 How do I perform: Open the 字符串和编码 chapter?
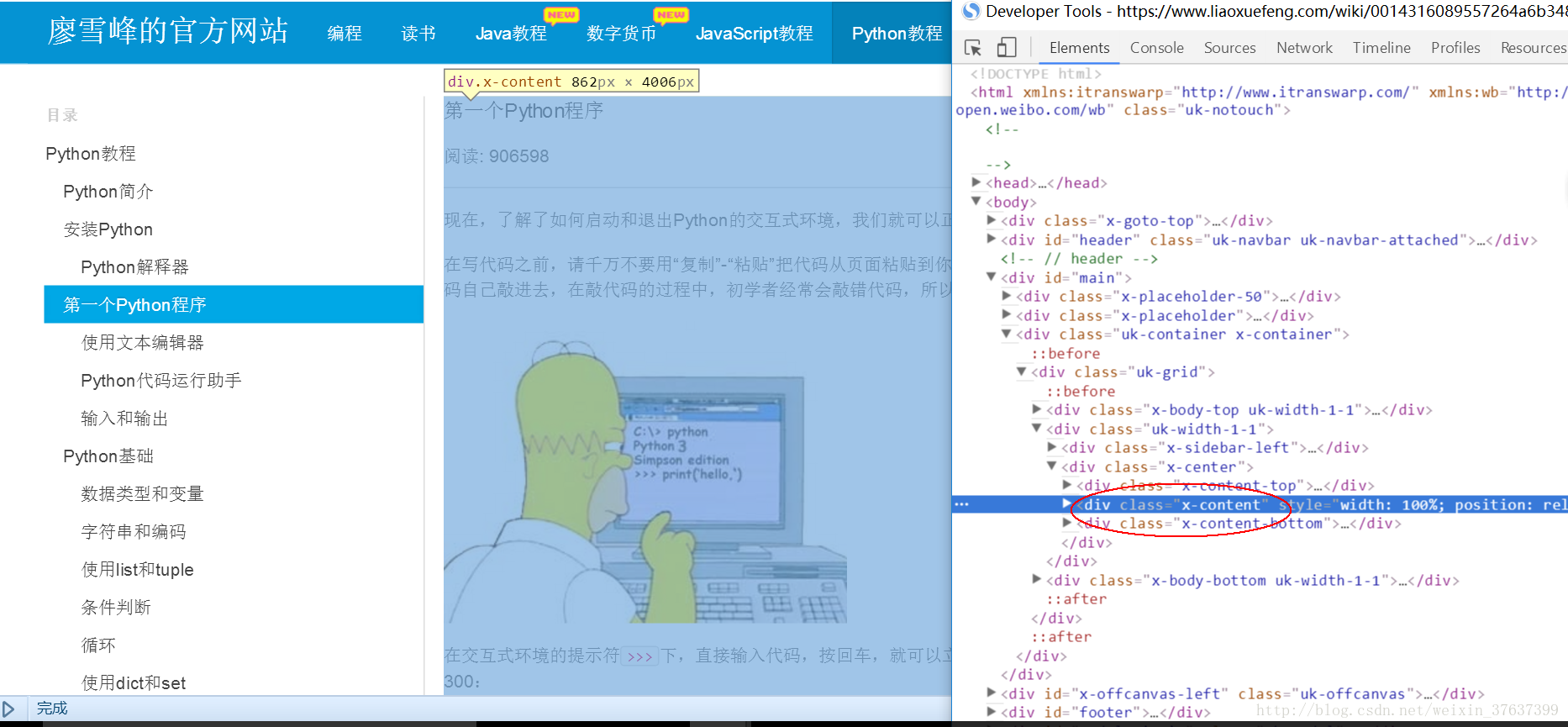tap(134, 532)
